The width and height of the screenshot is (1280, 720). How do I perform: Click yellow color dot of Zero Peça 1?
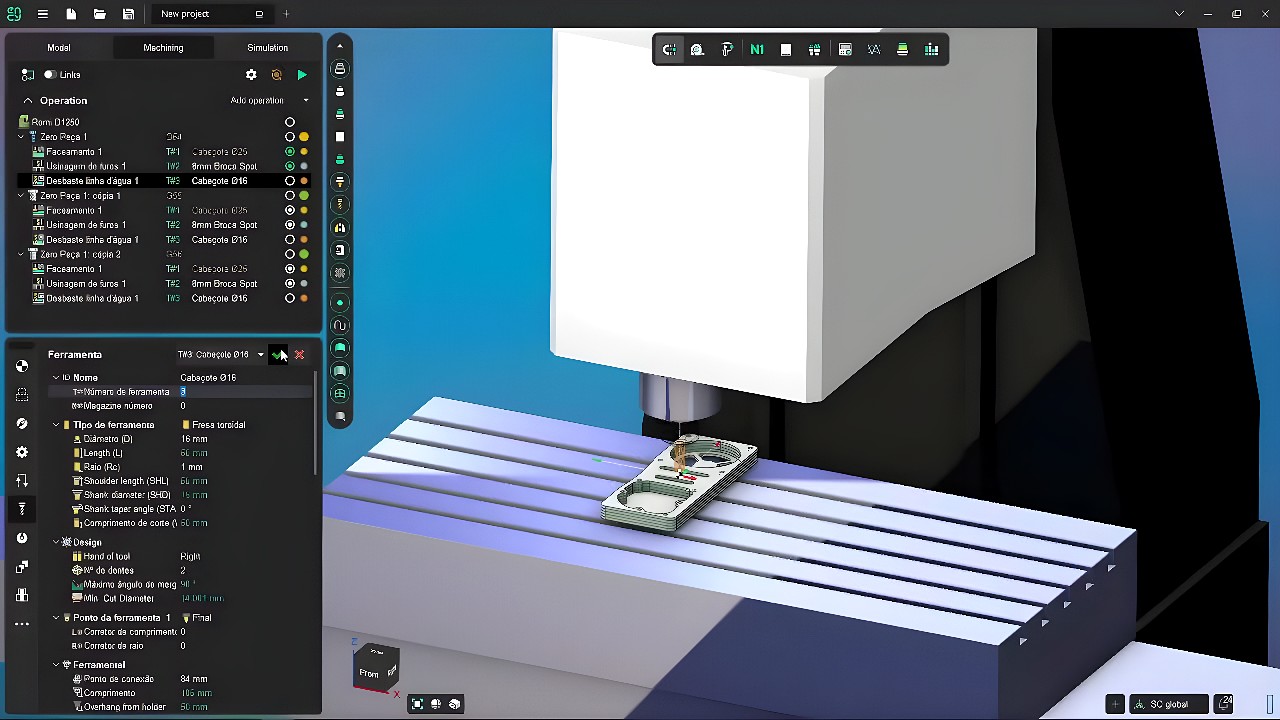click(x=304, y=137)
